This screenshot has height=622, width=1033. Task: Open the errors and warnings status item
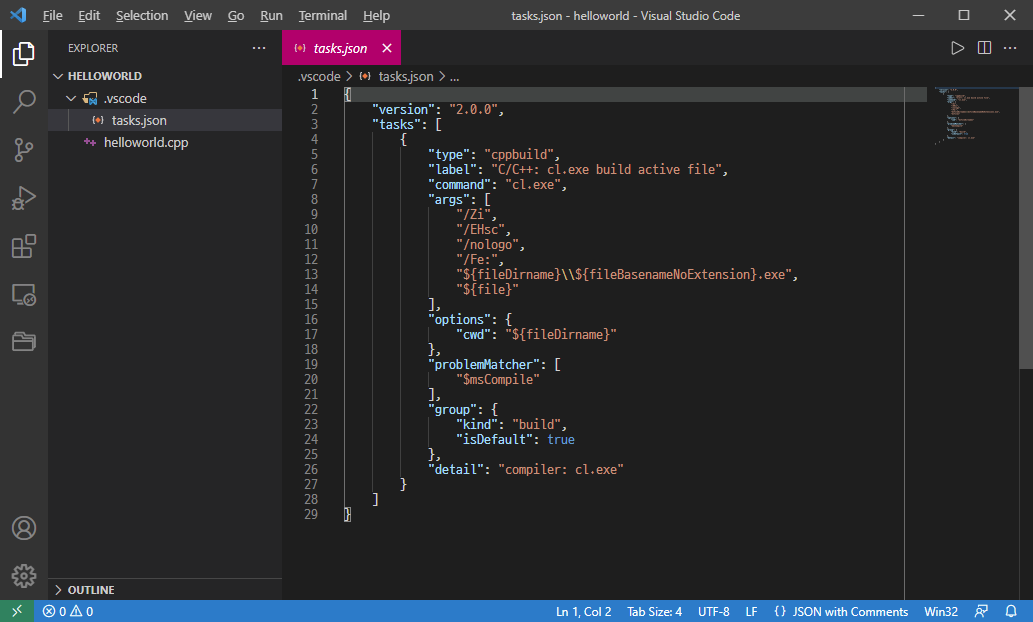coord(68,611)
